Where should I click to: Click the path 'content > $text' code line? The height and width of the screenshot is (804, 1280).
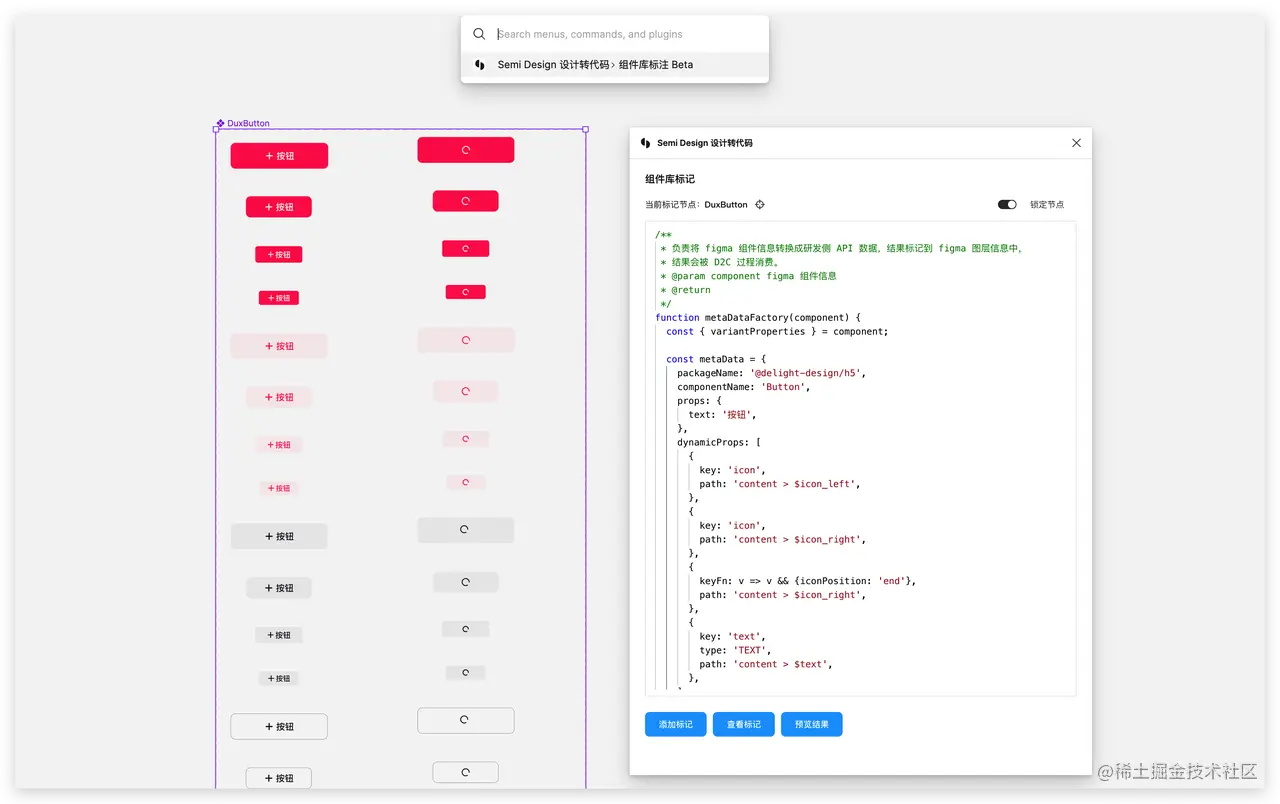766,664
